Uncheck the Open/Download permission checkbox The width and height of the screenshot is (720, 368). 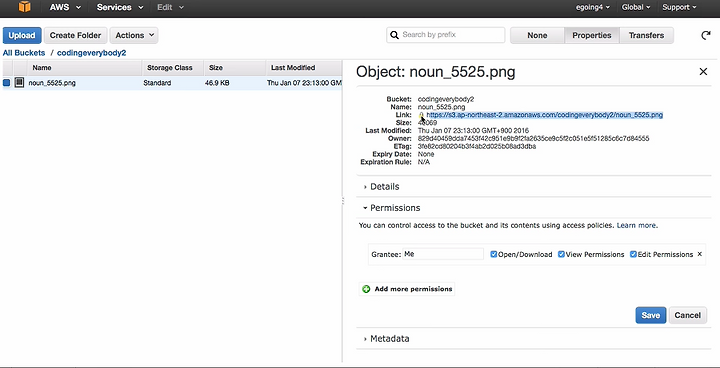click(494, 254)
